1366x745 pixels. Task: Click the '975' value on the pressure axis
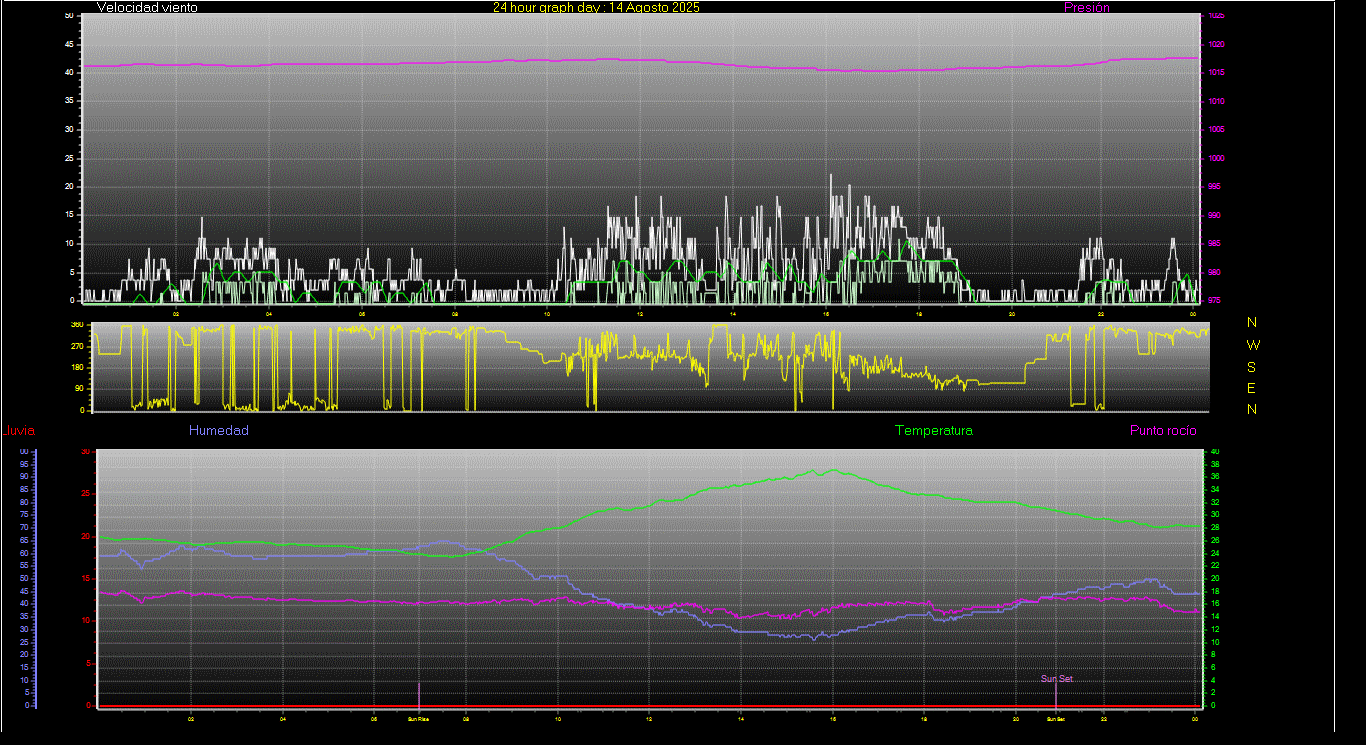[1213, 300]
